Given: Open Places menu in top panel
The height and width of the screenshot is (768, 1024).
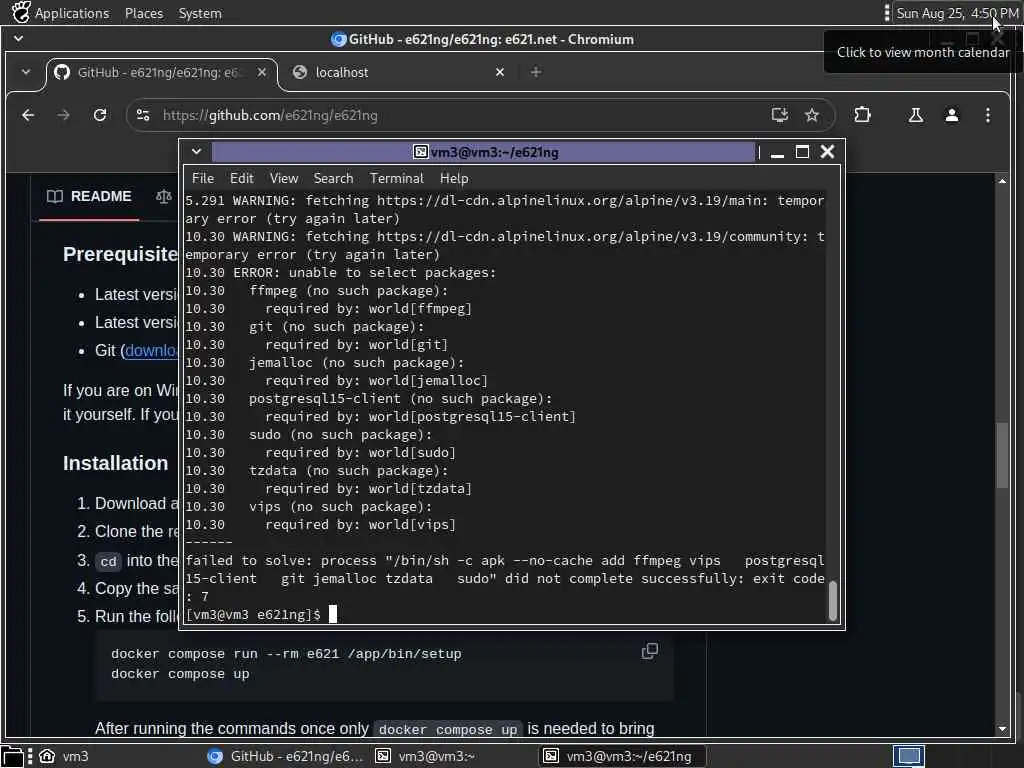Looking at the screenshot, I should click(144, 13).
